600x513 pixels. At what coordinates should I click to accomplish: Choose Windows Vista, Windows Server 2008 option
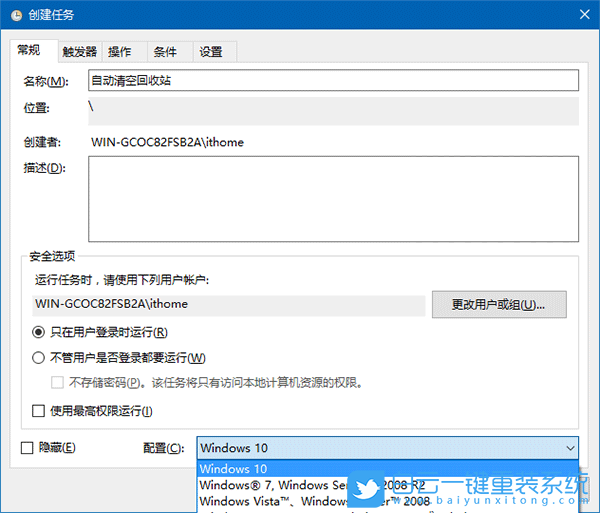388,501
